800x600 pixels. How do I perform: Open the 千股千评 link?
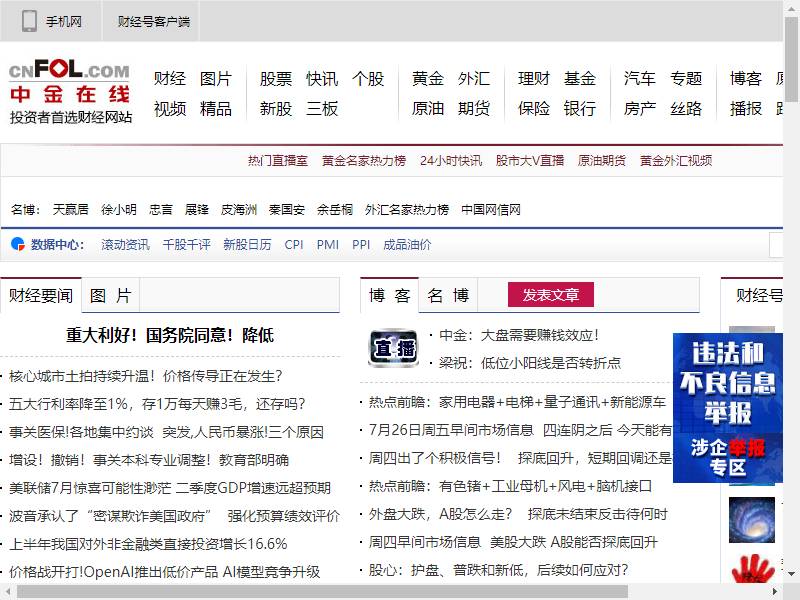point(187,245)
